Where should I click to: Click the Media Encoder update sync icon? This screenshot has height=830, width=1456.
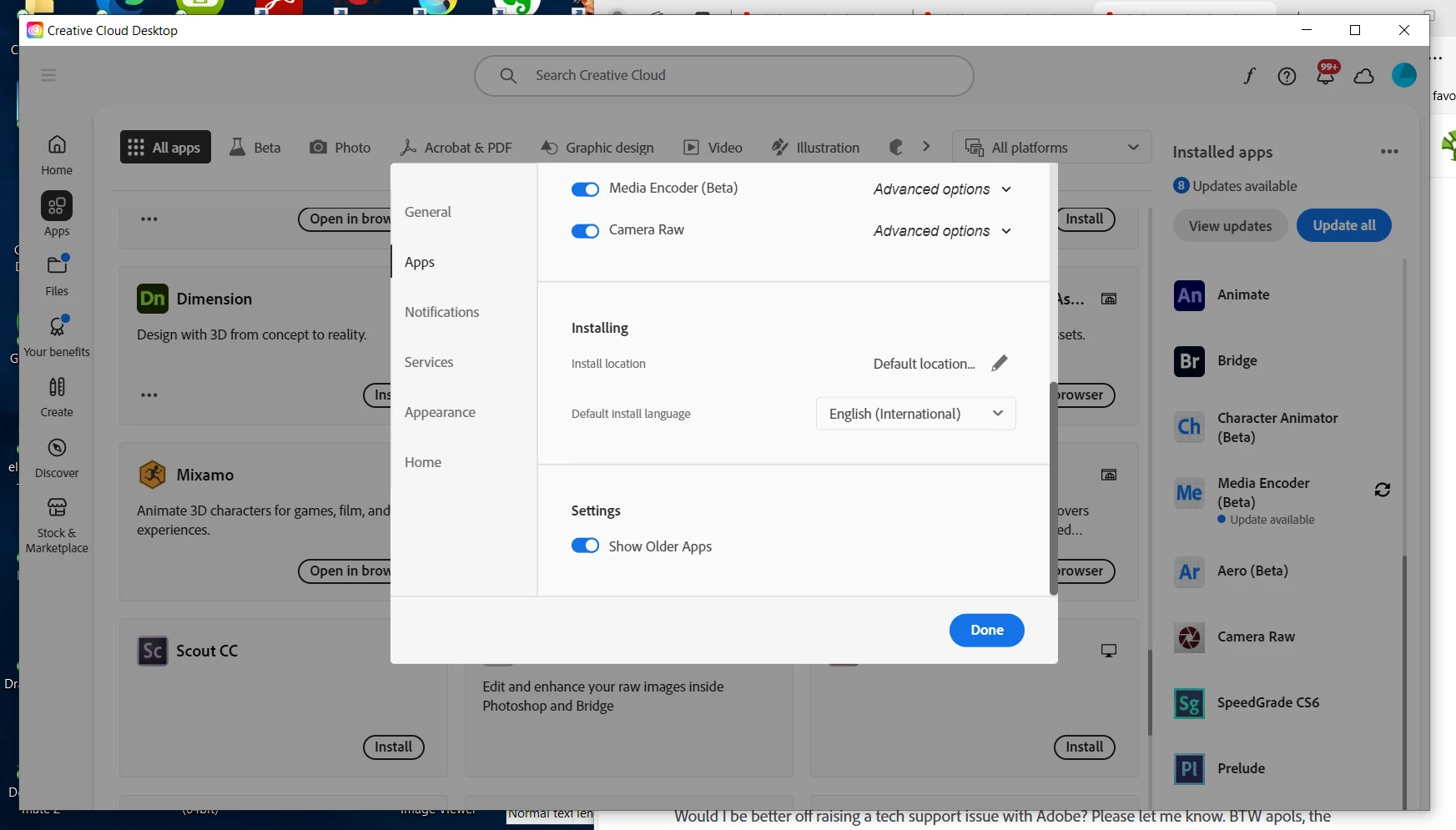1383,490
